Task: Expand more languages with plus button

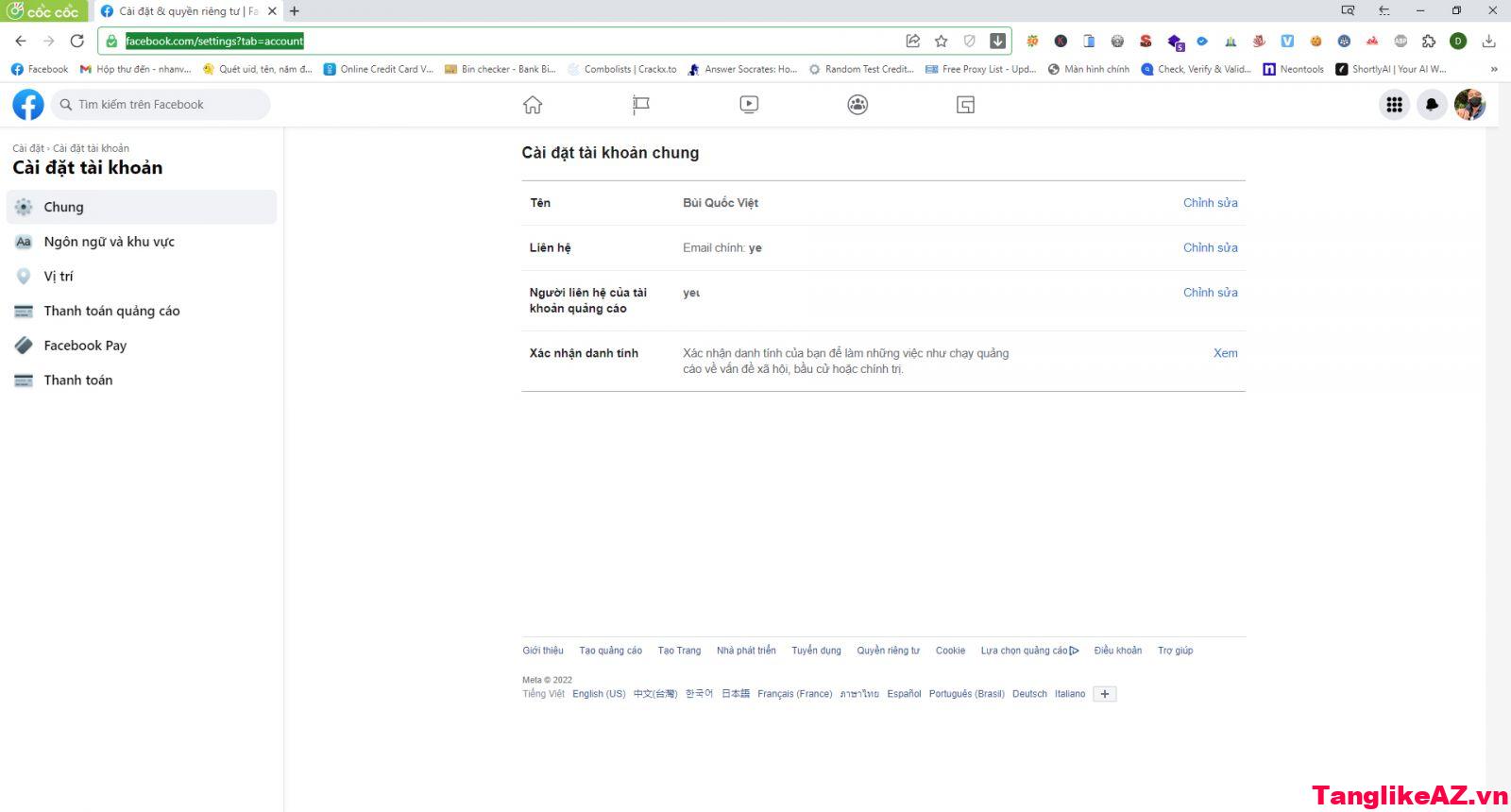Action: 1104,694
